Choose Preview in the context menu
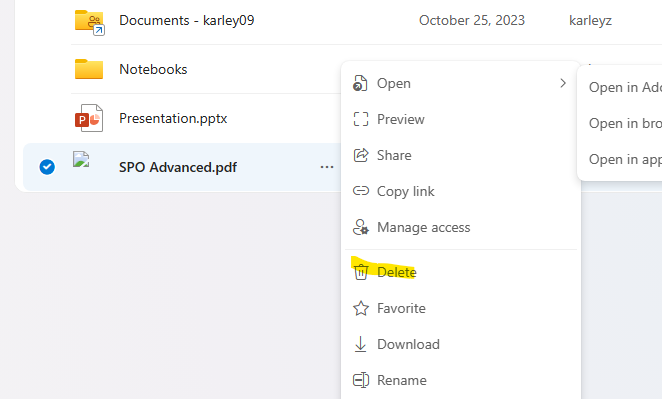 point(461,119)
